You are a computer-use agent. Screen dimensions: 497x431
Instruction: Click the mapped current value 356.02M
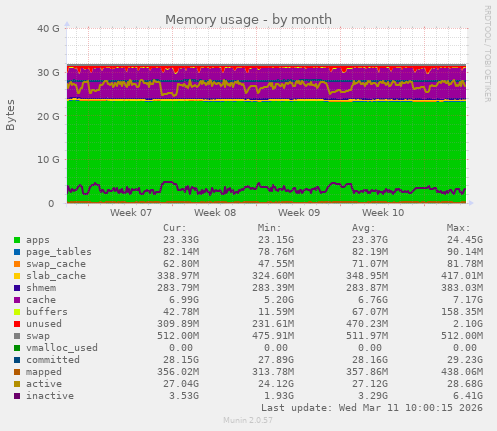pyautogui.click(x=178, y=372)
